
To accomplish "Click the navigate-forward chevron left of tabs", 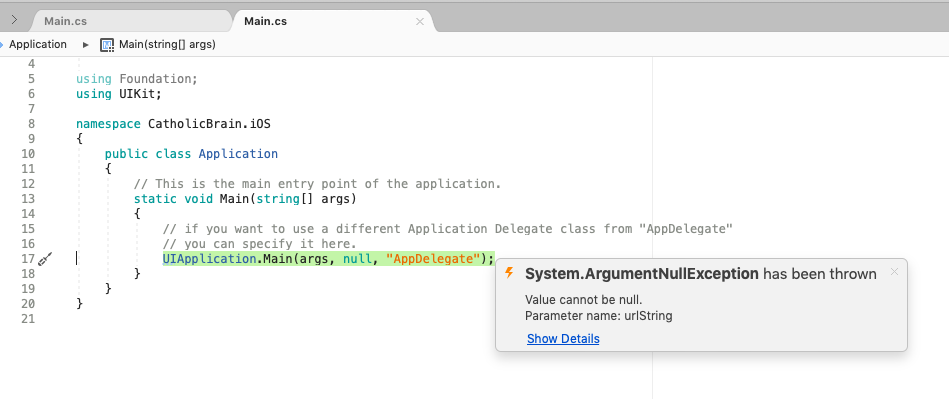I will 15,20.
